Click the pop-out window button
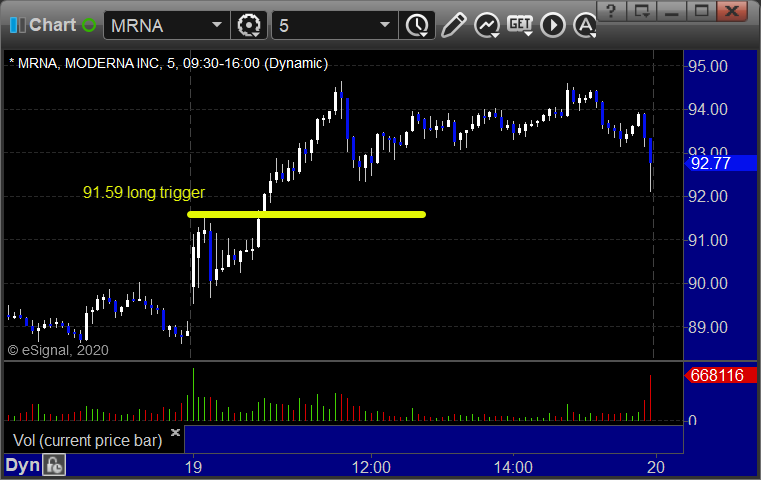 [x=641, y=11]
